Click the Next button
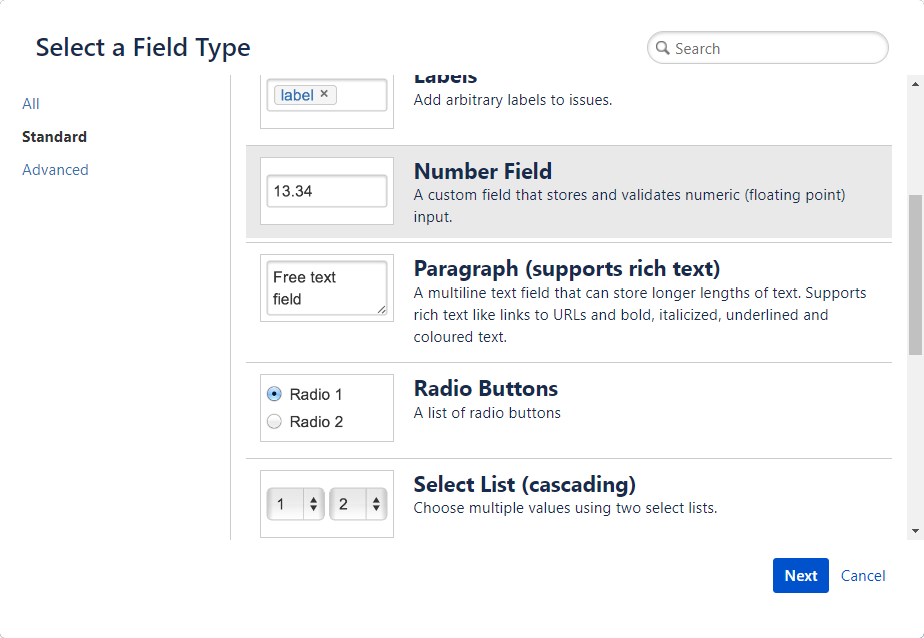This screenshot has height=638, width=924. (x=800, y=575)
